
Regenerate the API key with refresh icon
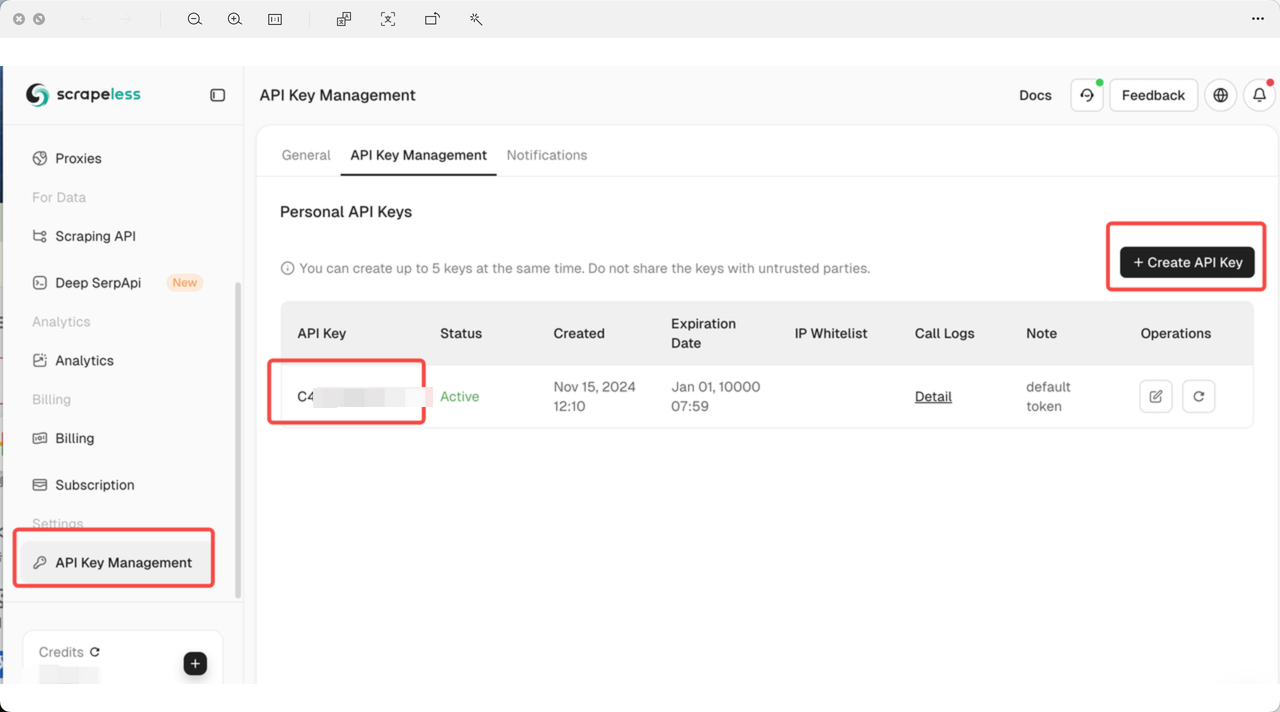(x=1198, y=396)
